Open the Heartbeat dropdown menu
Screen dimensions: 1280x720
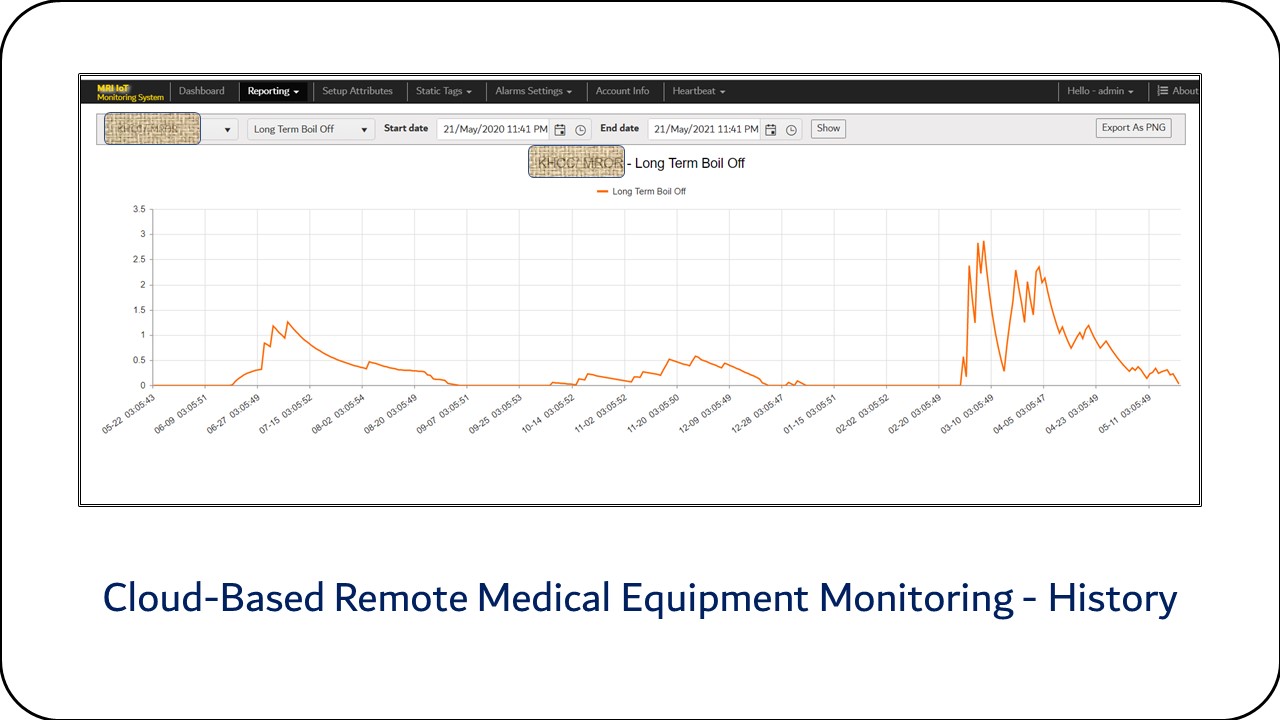pos(698,91)
